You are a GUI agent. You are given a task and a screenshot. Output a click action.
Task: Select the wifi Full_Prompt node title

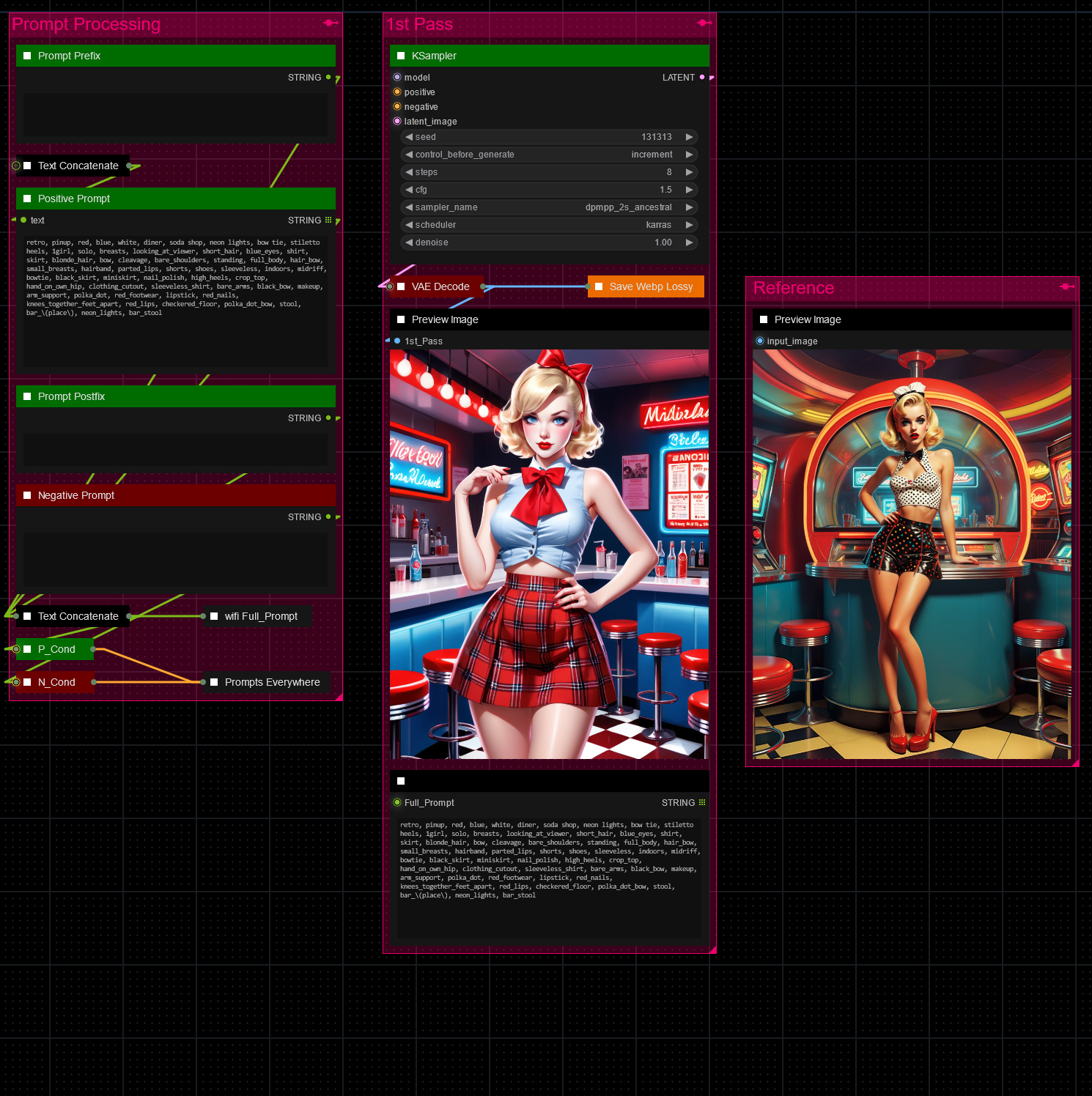(261, 616)
